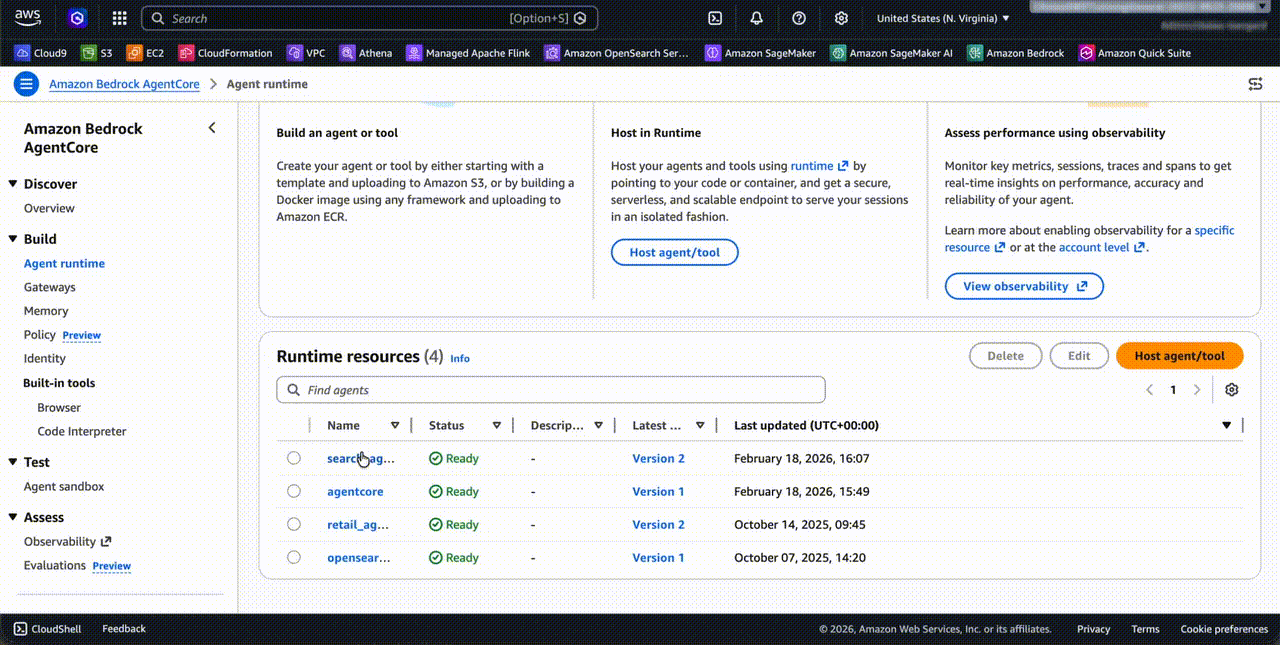The image size is (1280, 645).
Task: Open EC2 shortcut in favorites bar
Action: point(146,53)
